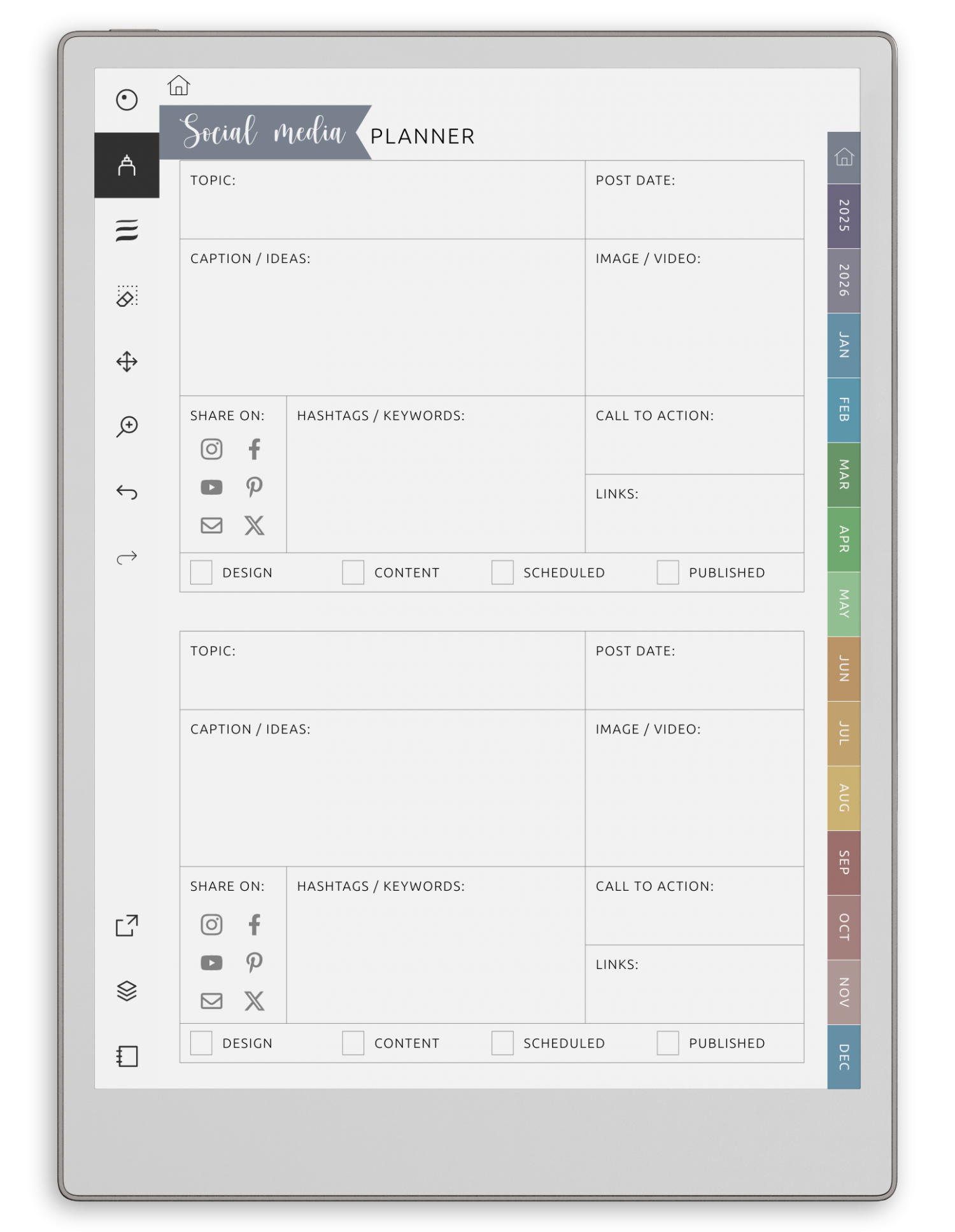
Task: Click Facebook icon in first post block
Action: coord(254,450)
